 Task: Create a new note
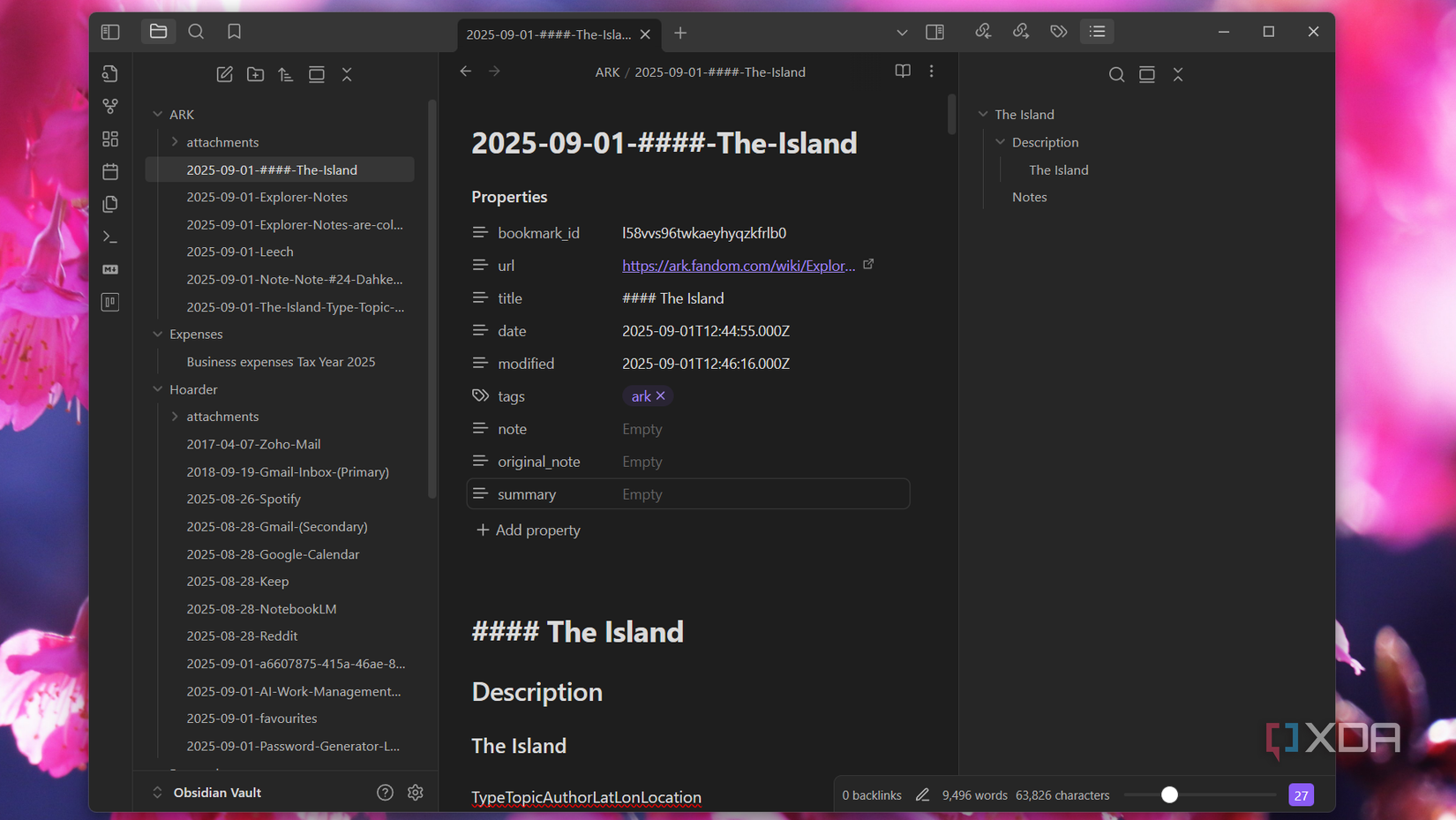[x=224, y=74]
